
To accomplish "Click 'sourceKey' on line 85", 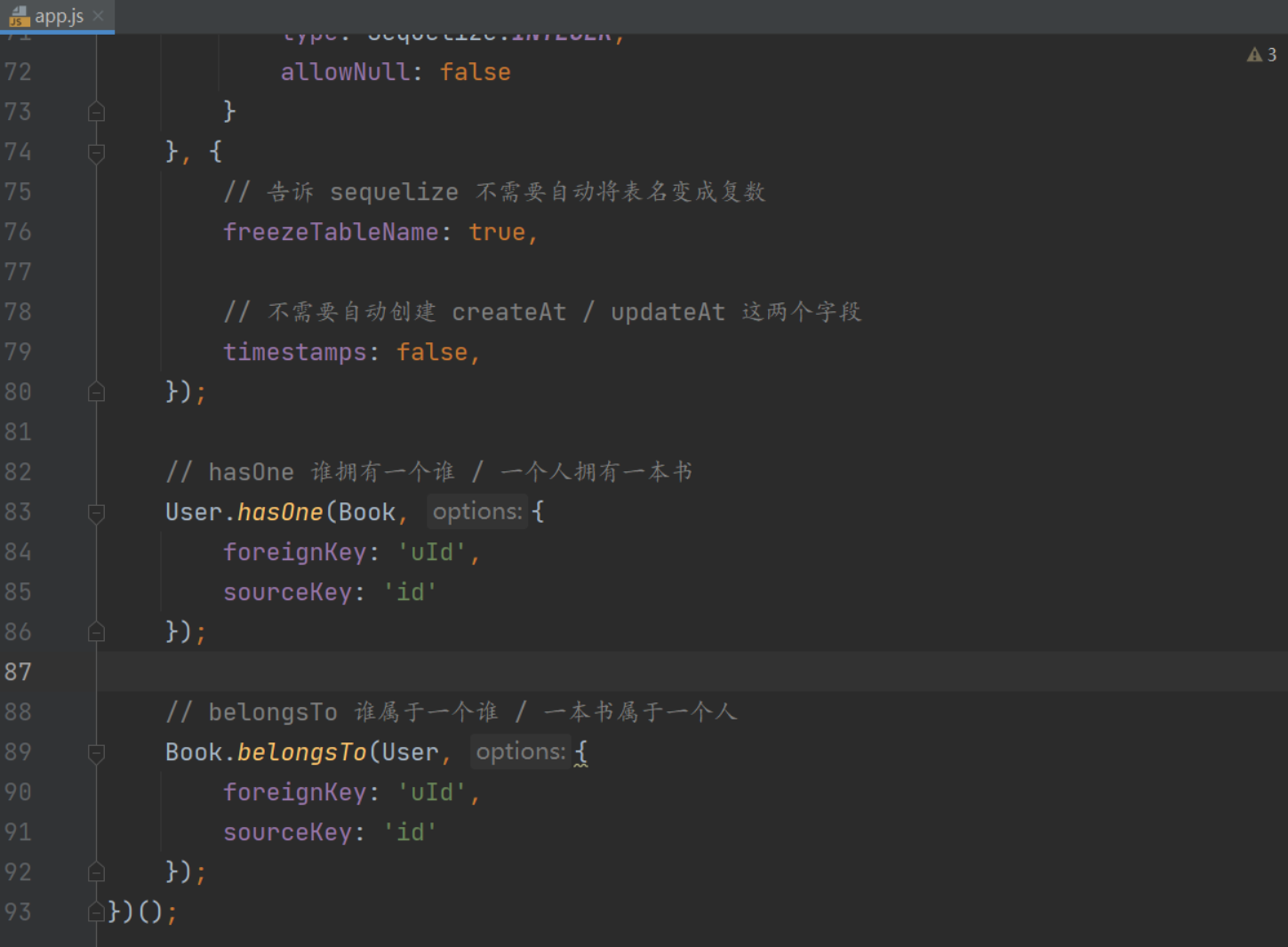I will click(287, 592).
